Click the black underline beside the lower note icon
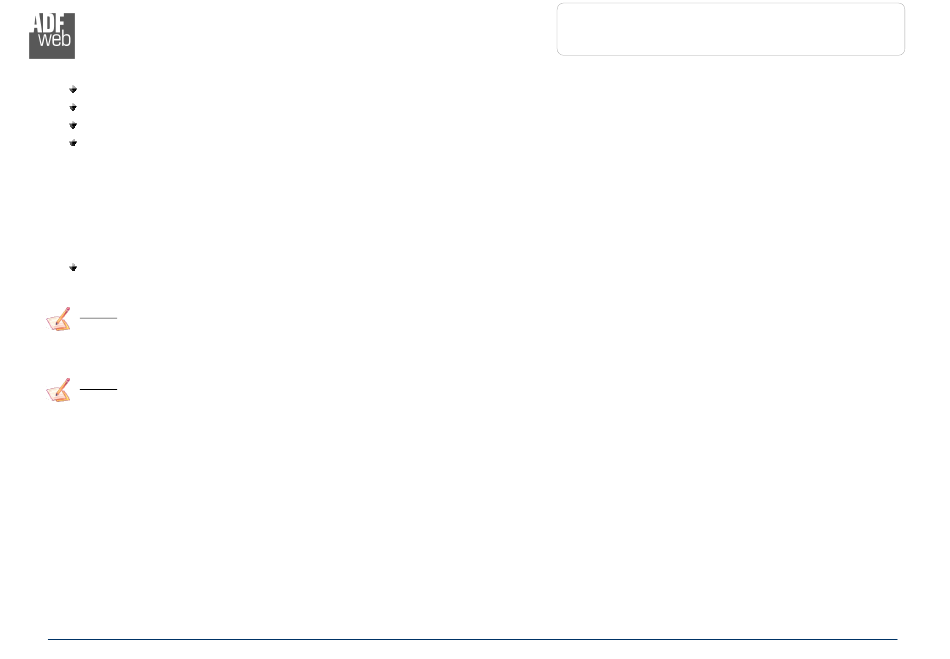 click(x=98, y=389)
